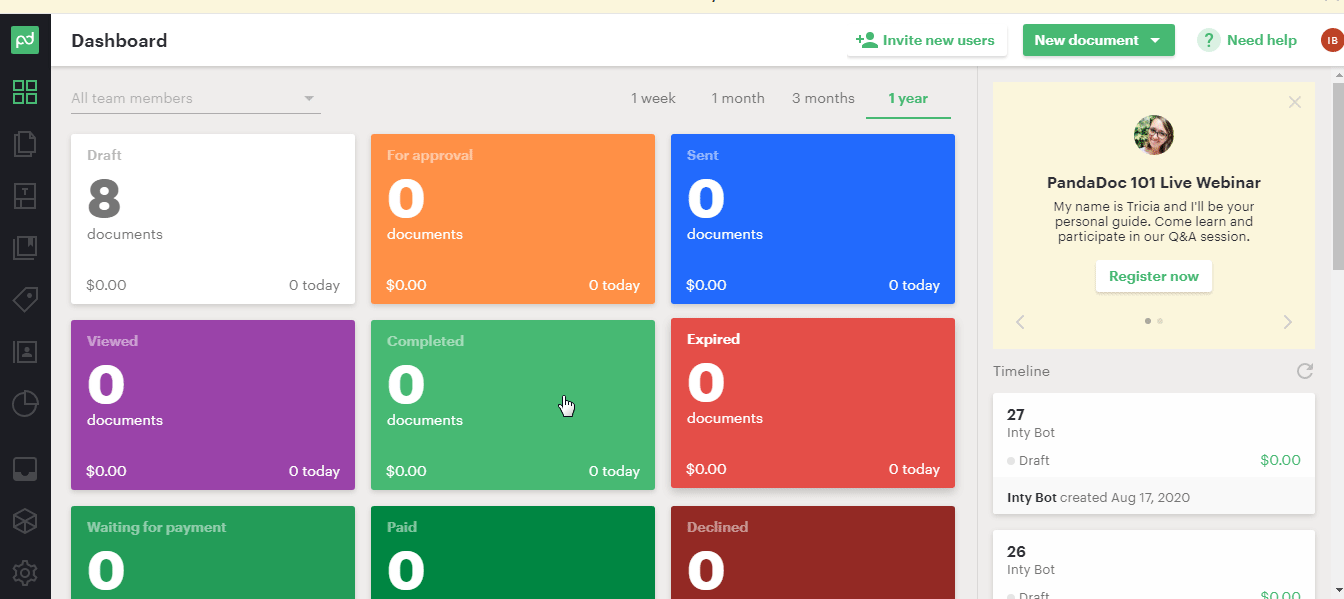
Task: Open the All team members dropdown
Action: 196,98
